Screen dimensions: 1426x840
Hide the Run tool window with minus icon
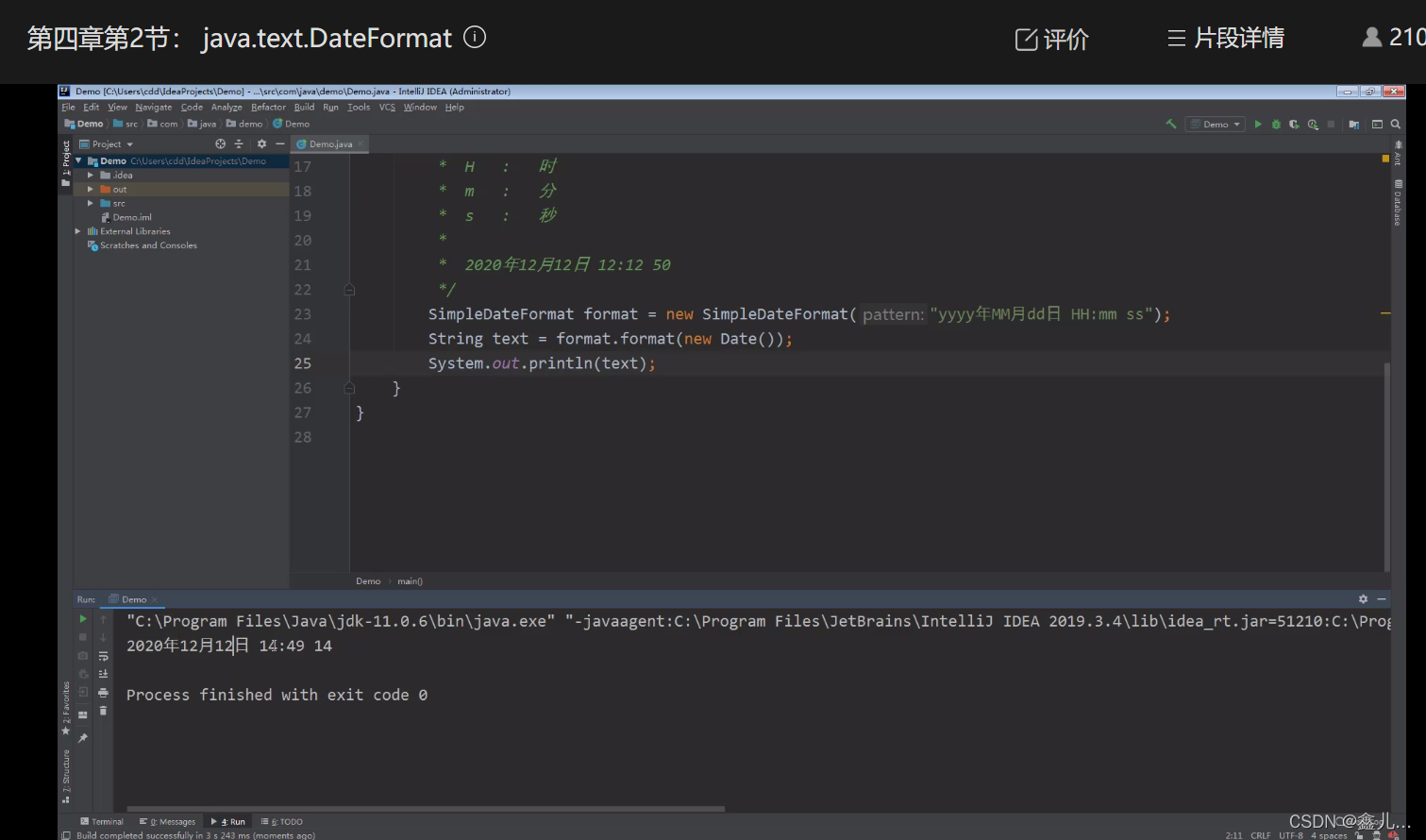[1382, 599]
